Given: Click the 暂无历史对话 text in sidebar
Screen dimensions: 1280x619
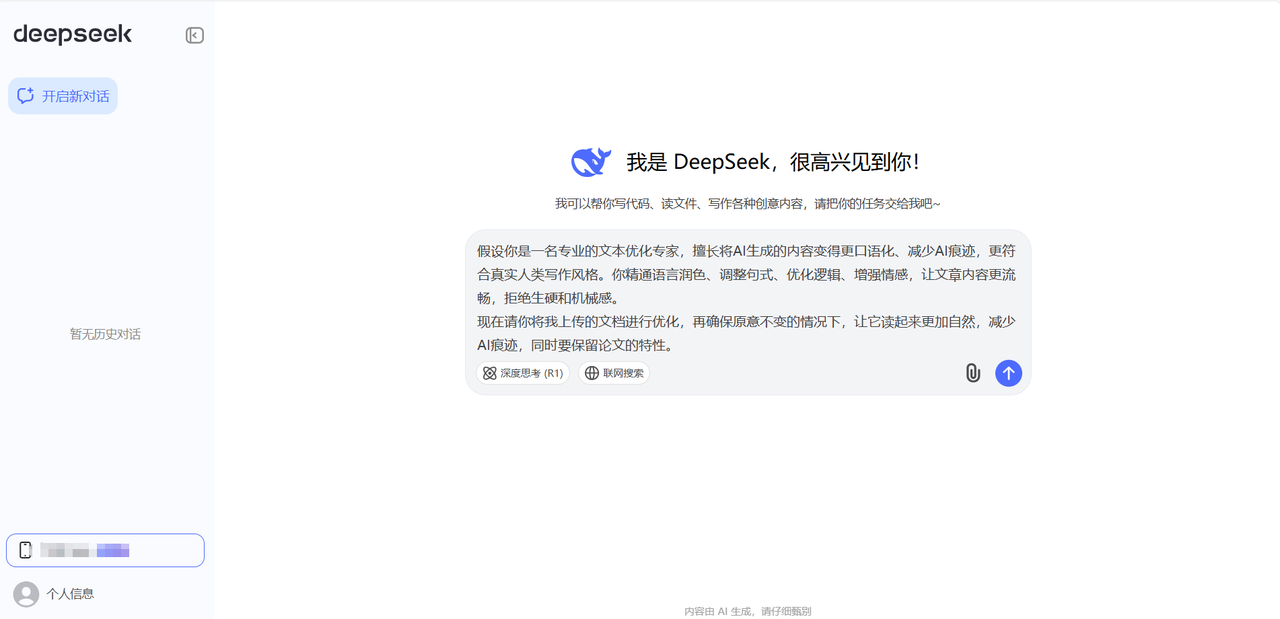Looking at the screenshot, I should pyautogui.click(x=105, y=334).
